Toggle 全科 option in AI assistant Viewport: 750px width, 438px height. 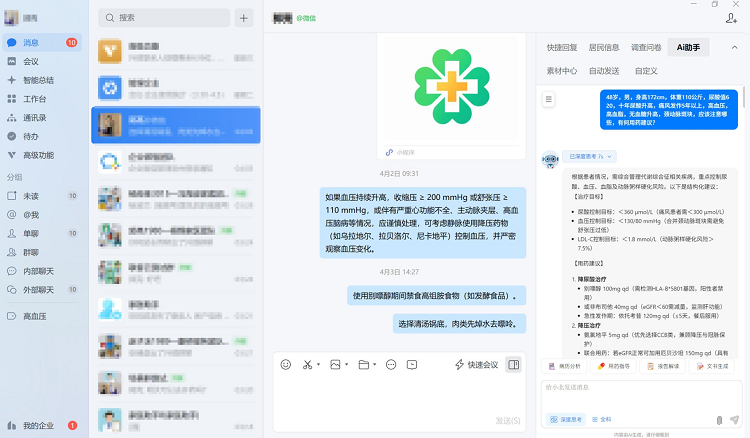tap(602, 420)
